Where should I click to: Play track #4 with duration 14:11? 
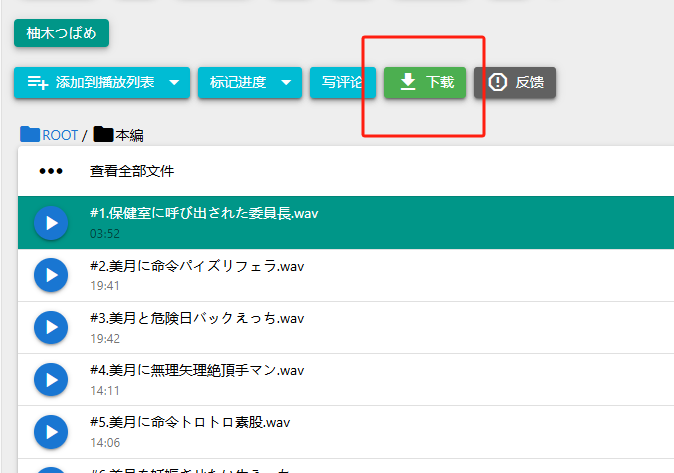coord(51,380)
